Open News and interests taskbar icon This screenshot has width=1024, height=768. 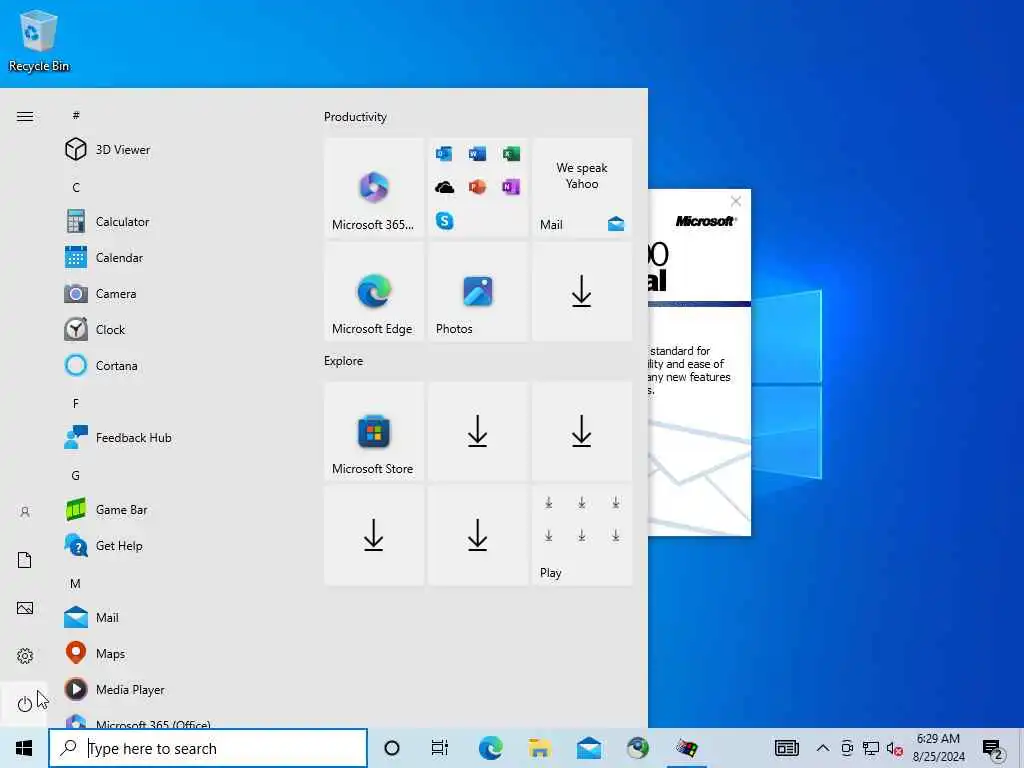(x=787, y=748)
